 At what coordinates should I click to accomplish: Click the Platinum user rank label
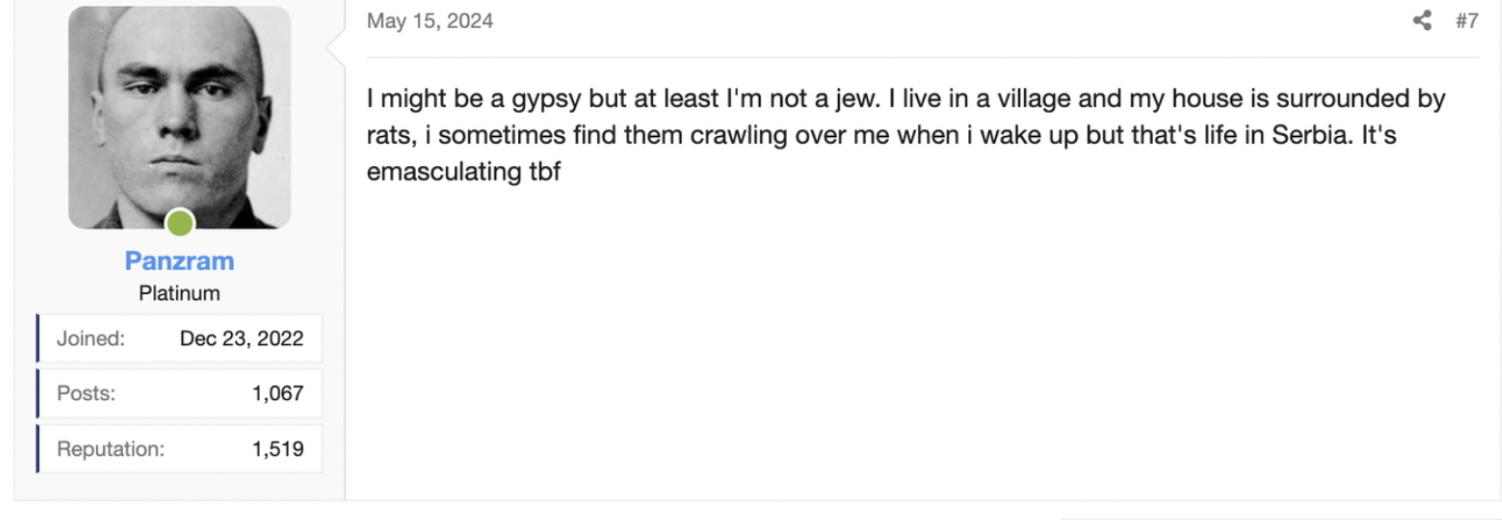(179, 294)
